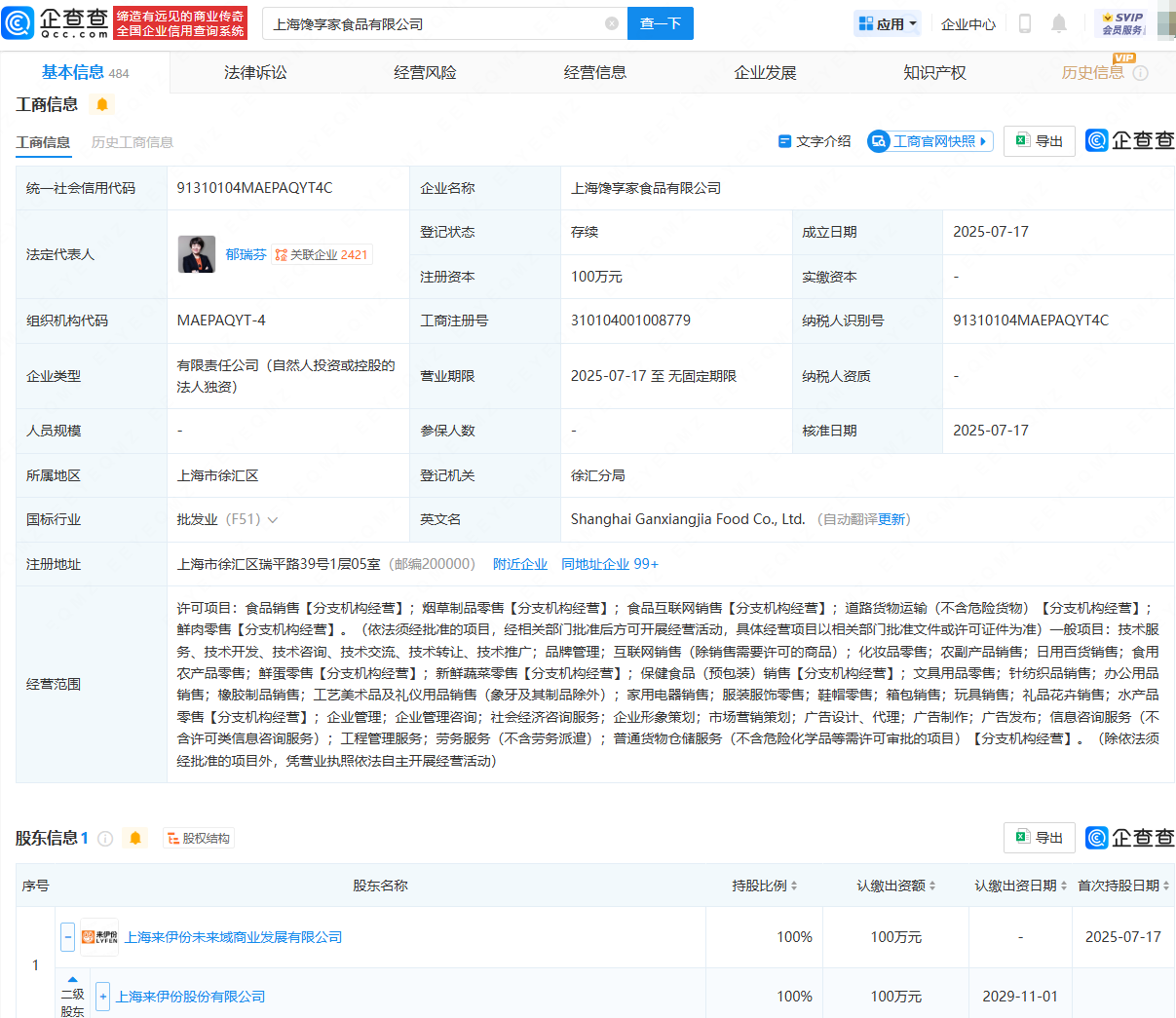Go to 企业中心

coord(968,23)
